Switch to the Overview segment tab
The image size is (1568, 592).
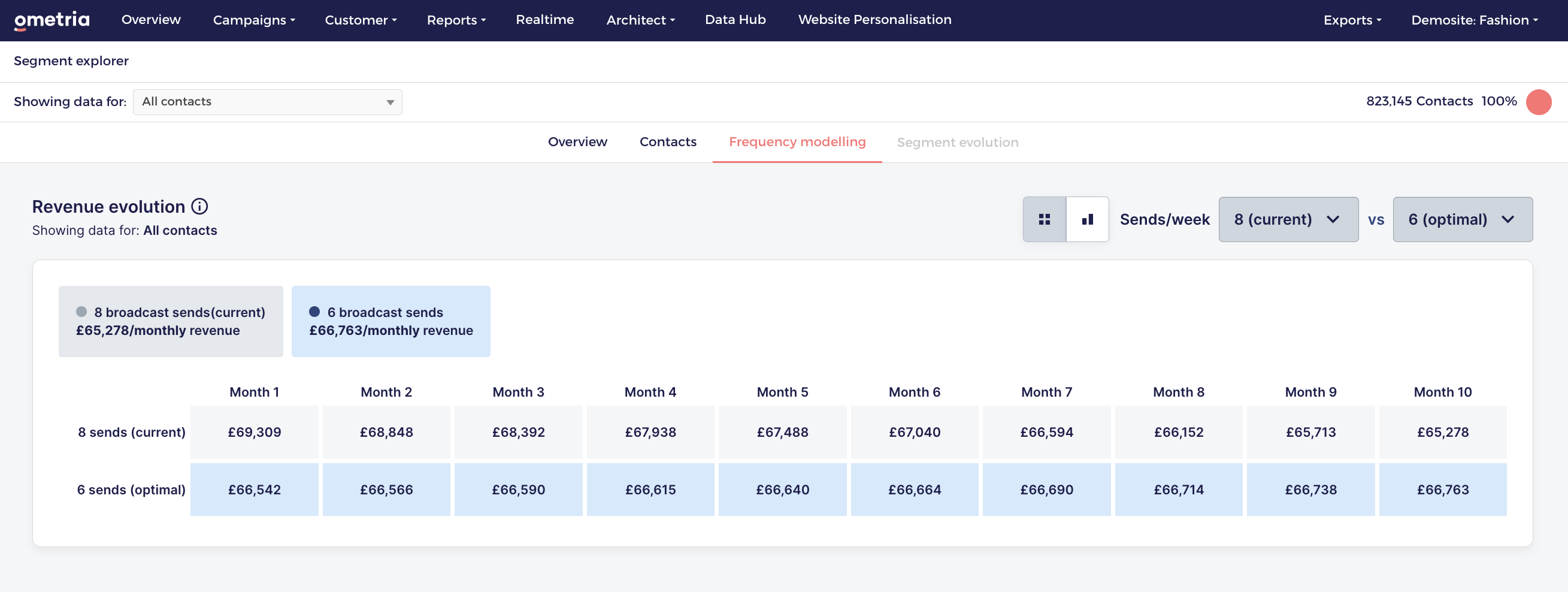coord(577,142)
